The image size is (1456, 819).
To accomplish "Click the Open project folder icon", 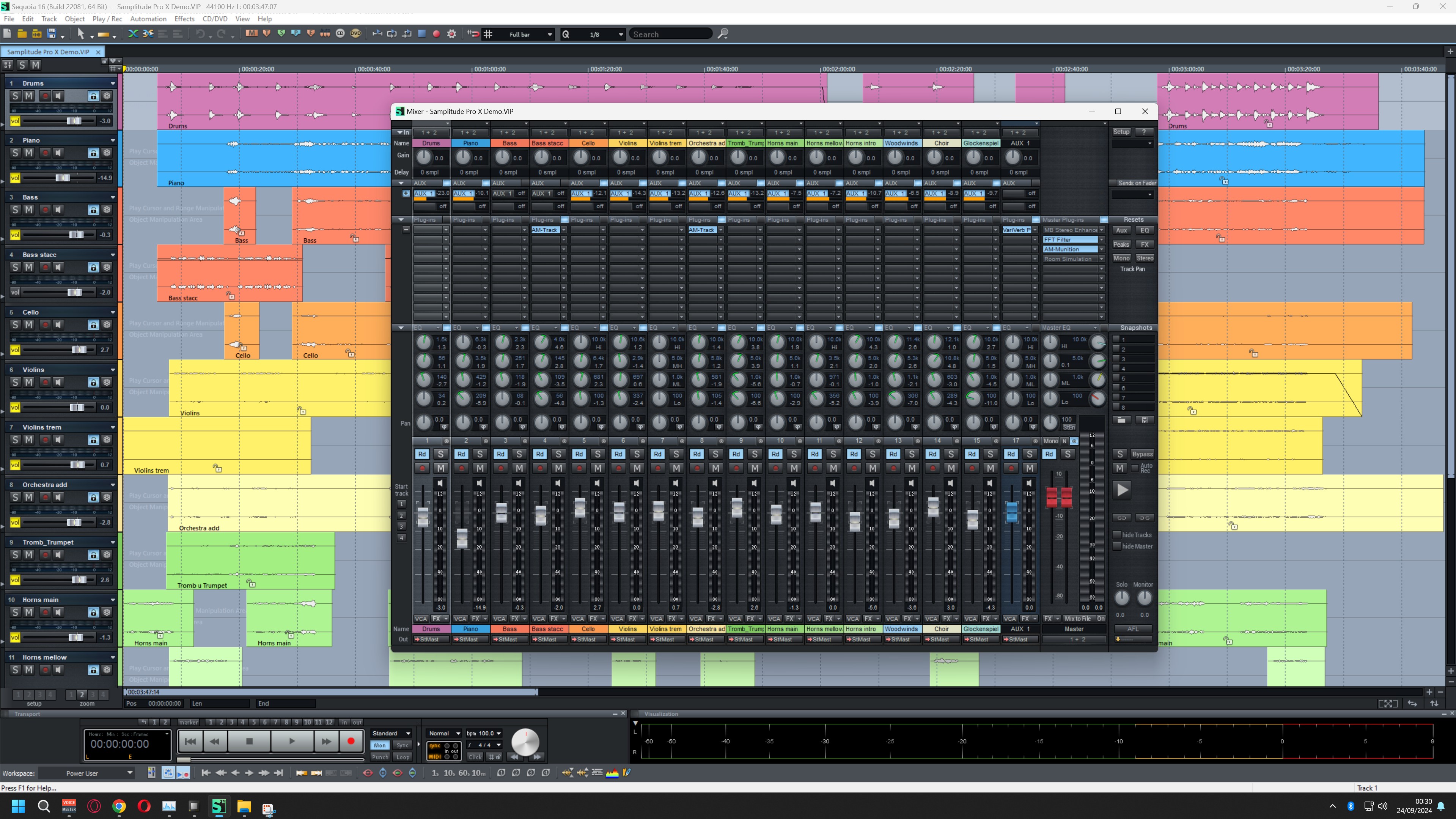I will point(22,34).
